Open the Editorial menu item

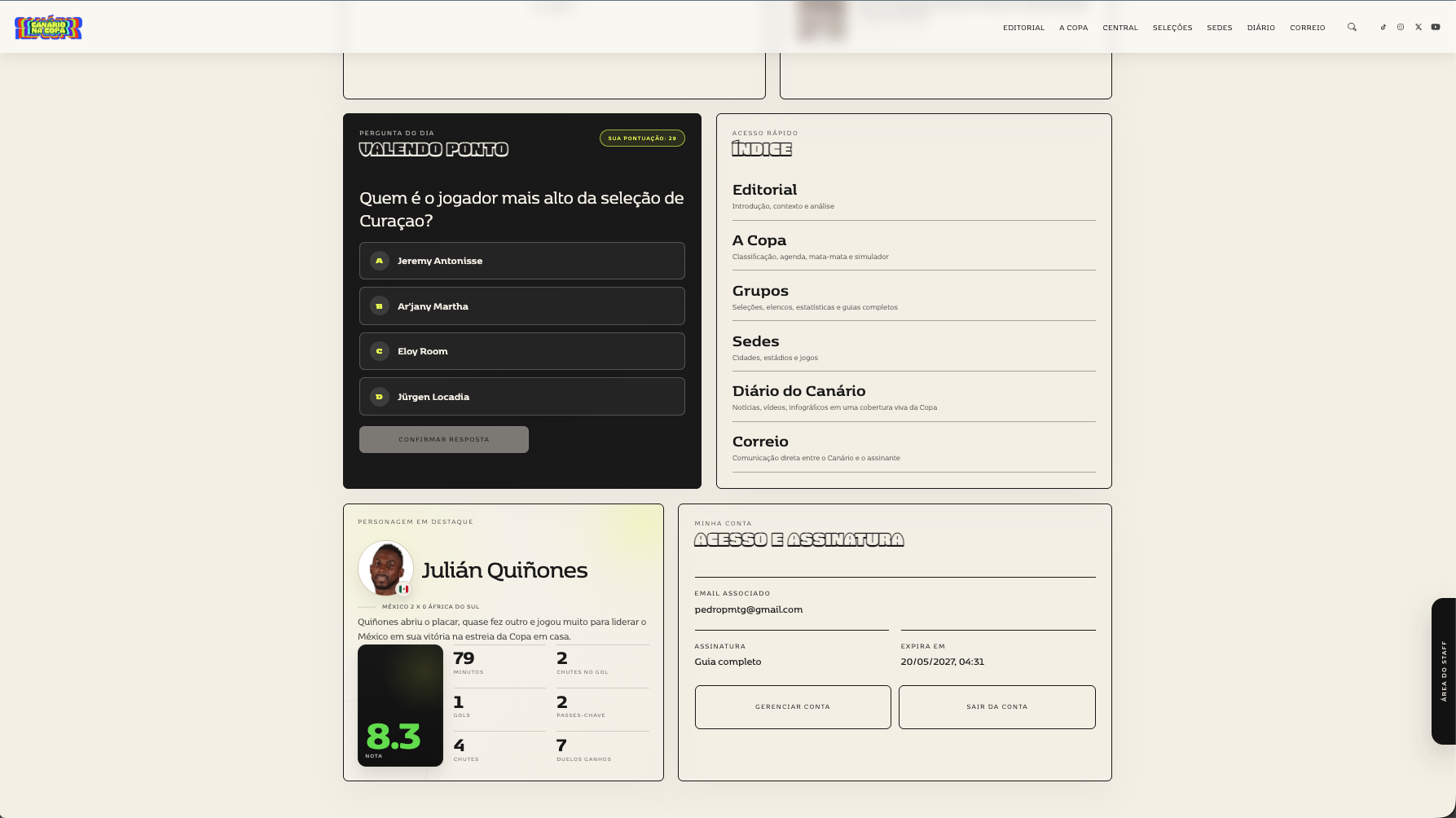pyautogui.click(x=1023, y=28)
